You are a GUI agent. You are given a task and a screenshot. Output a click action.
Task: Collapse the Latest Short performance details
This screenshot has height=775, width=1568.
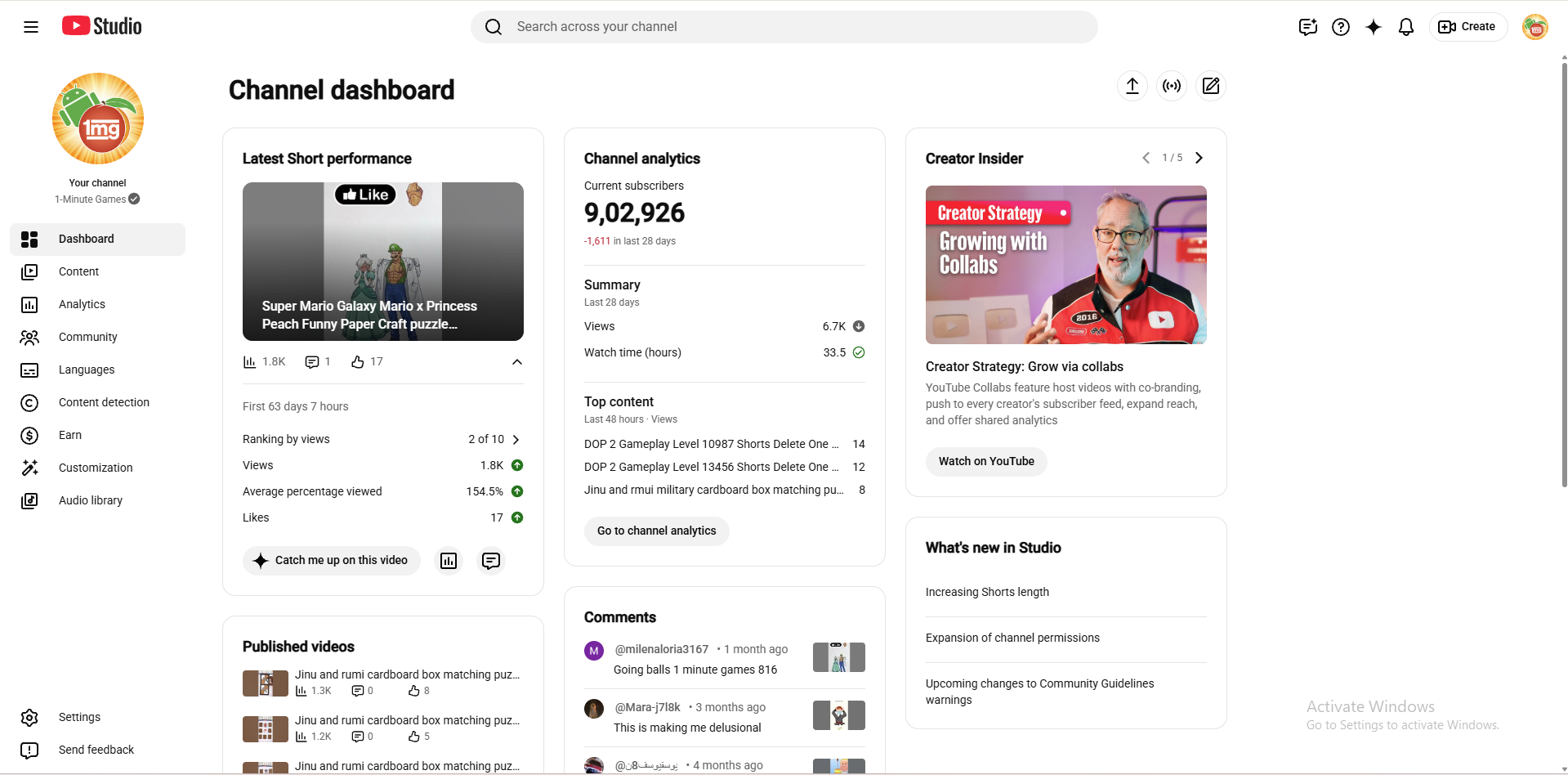point(517,362)
